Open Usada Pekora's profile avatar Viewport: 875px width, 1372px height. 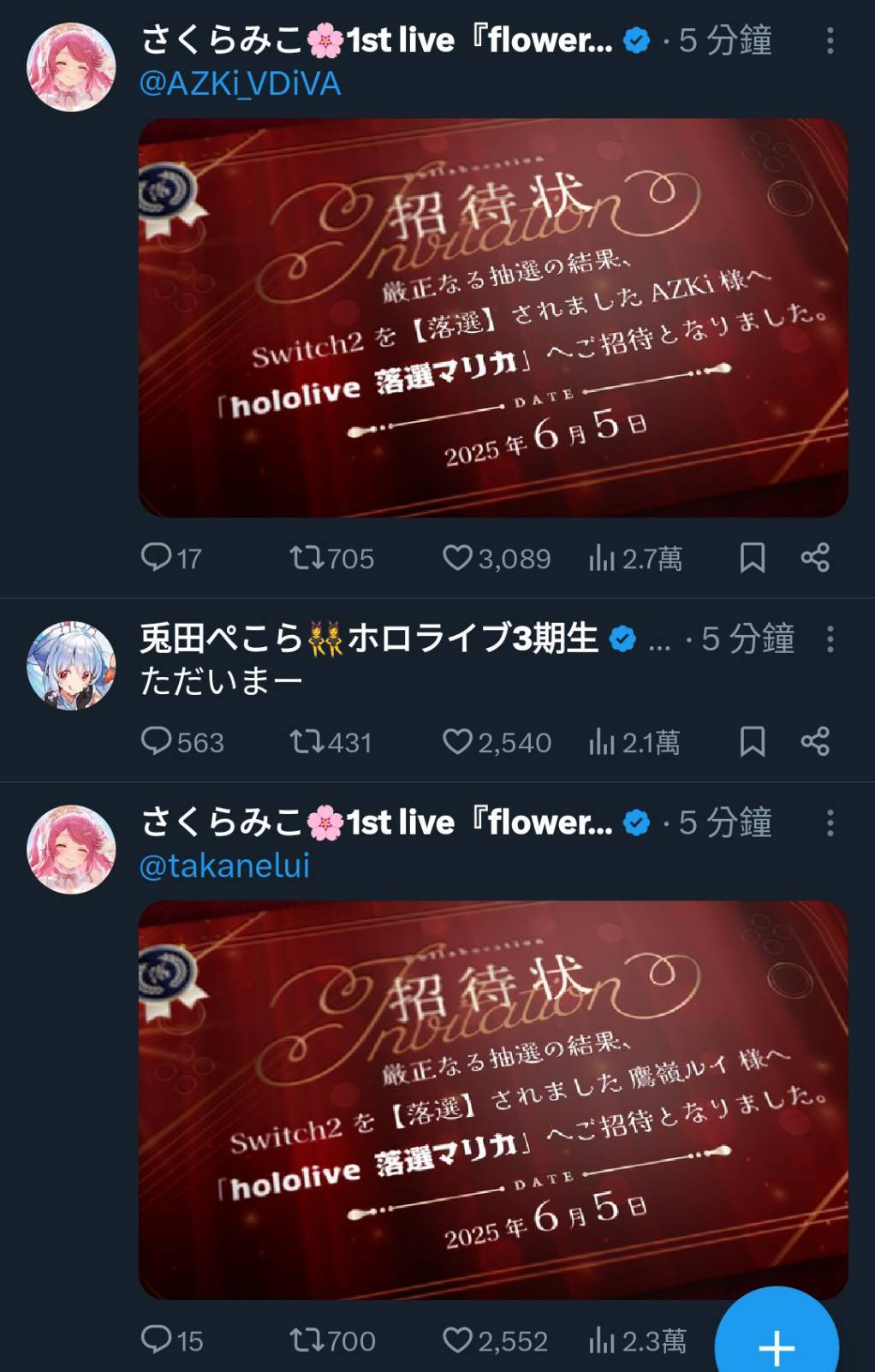71,665
